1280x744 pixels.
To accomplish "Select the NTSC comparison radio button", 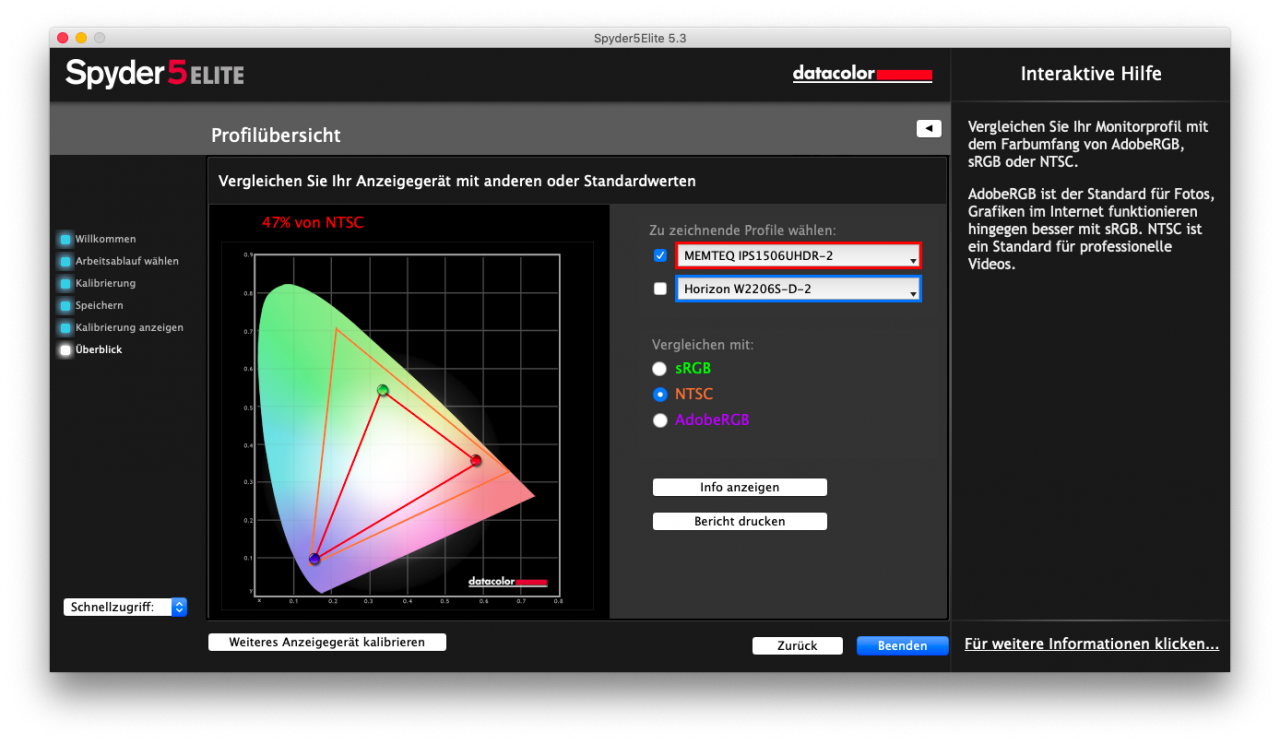I will click(x=660, y=394).
